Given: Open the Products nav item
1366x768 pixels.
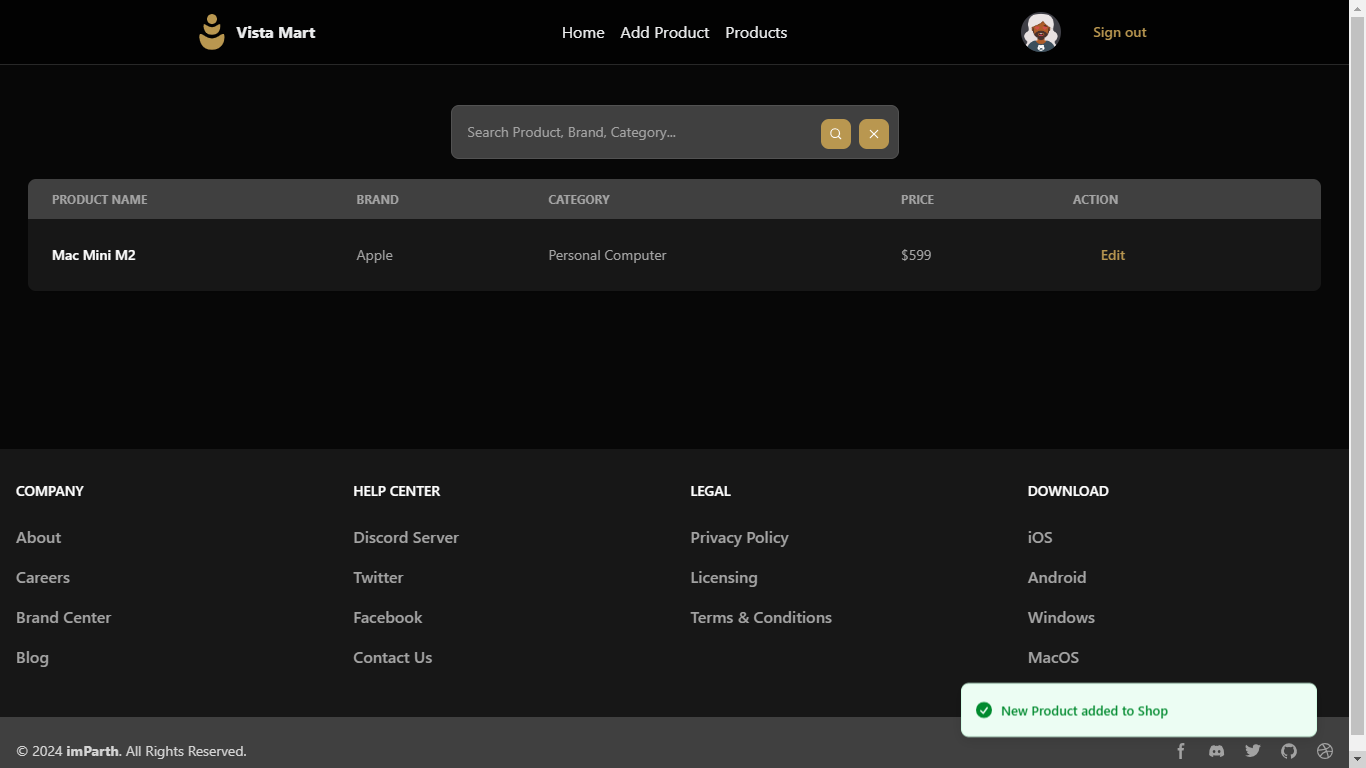Looking at the screenshot, I should pyautogui.click(x=756, y=33).
